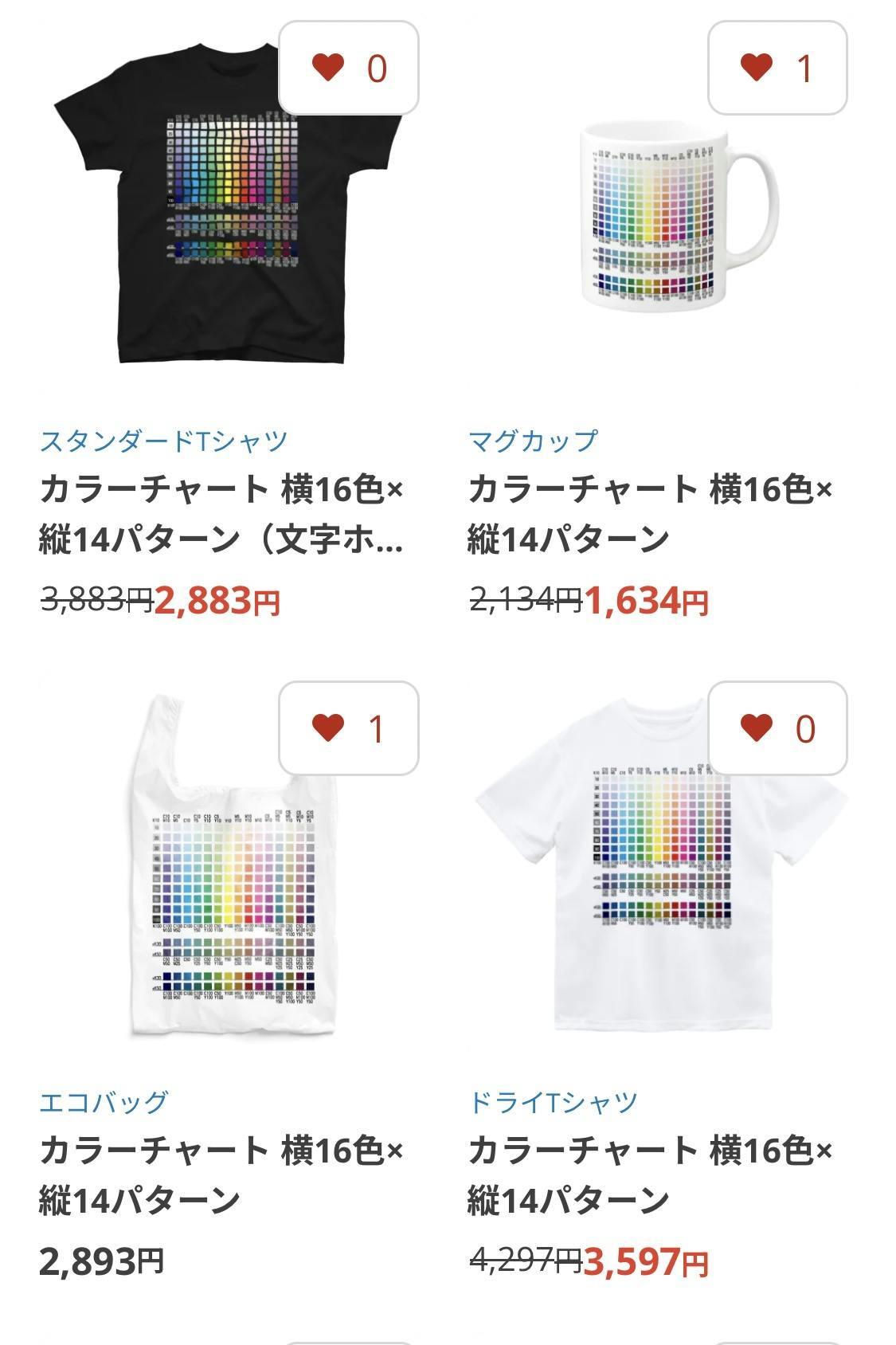Screen dimensions: 896x1345
Task: Open スタンダードTシャツ category link
Action: (163, 440)
